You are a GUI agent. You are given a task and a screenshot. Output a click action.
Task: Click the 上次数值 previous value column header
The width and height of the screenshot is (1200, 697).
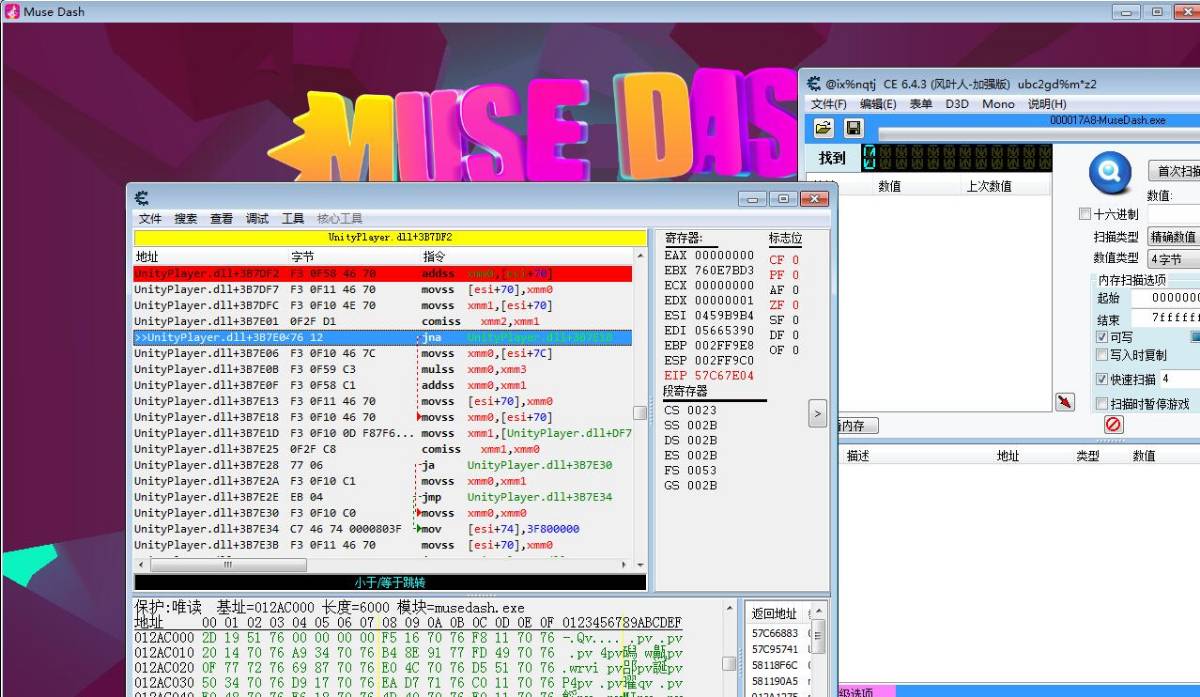coord(988,186)
